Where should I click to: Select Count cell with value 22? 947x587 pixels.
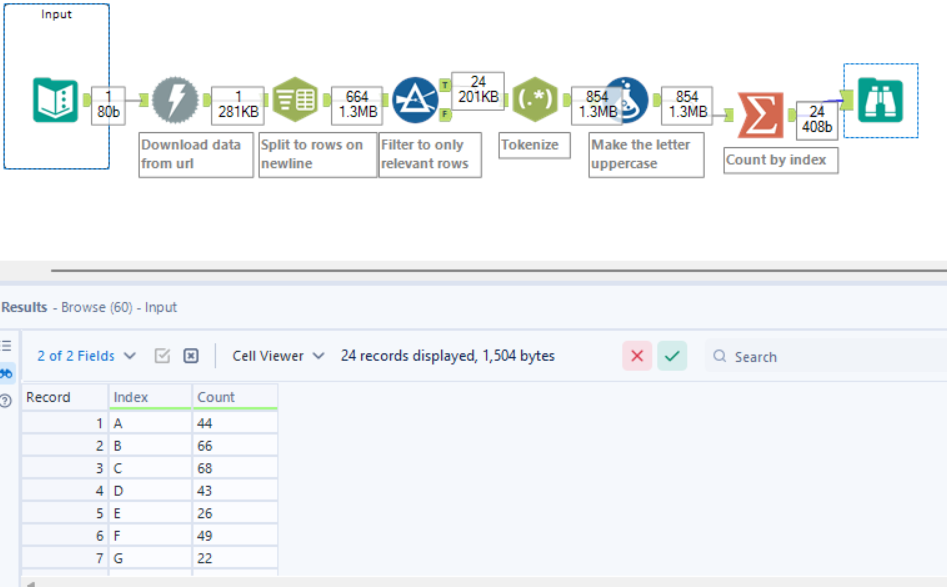(235, 558)
